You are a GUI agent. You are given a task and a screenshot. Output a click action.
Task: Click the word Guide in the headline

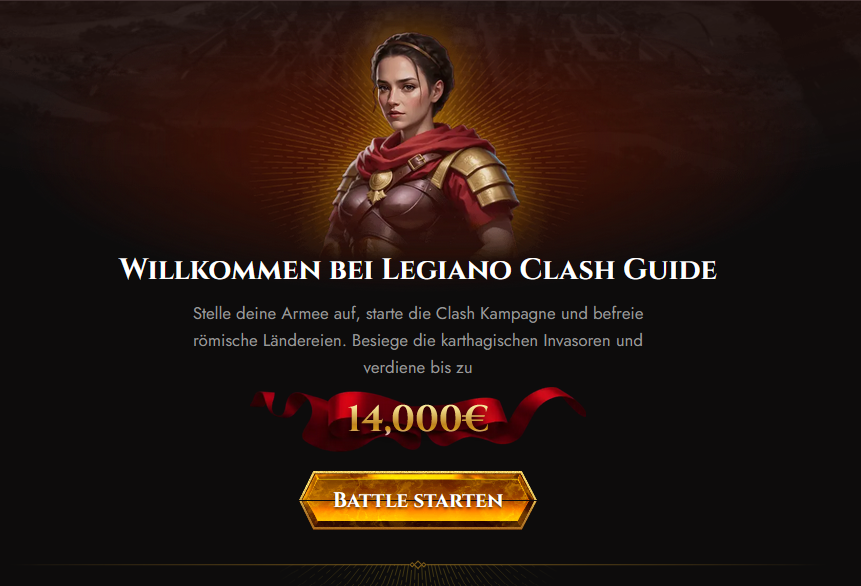click(670, 269)
